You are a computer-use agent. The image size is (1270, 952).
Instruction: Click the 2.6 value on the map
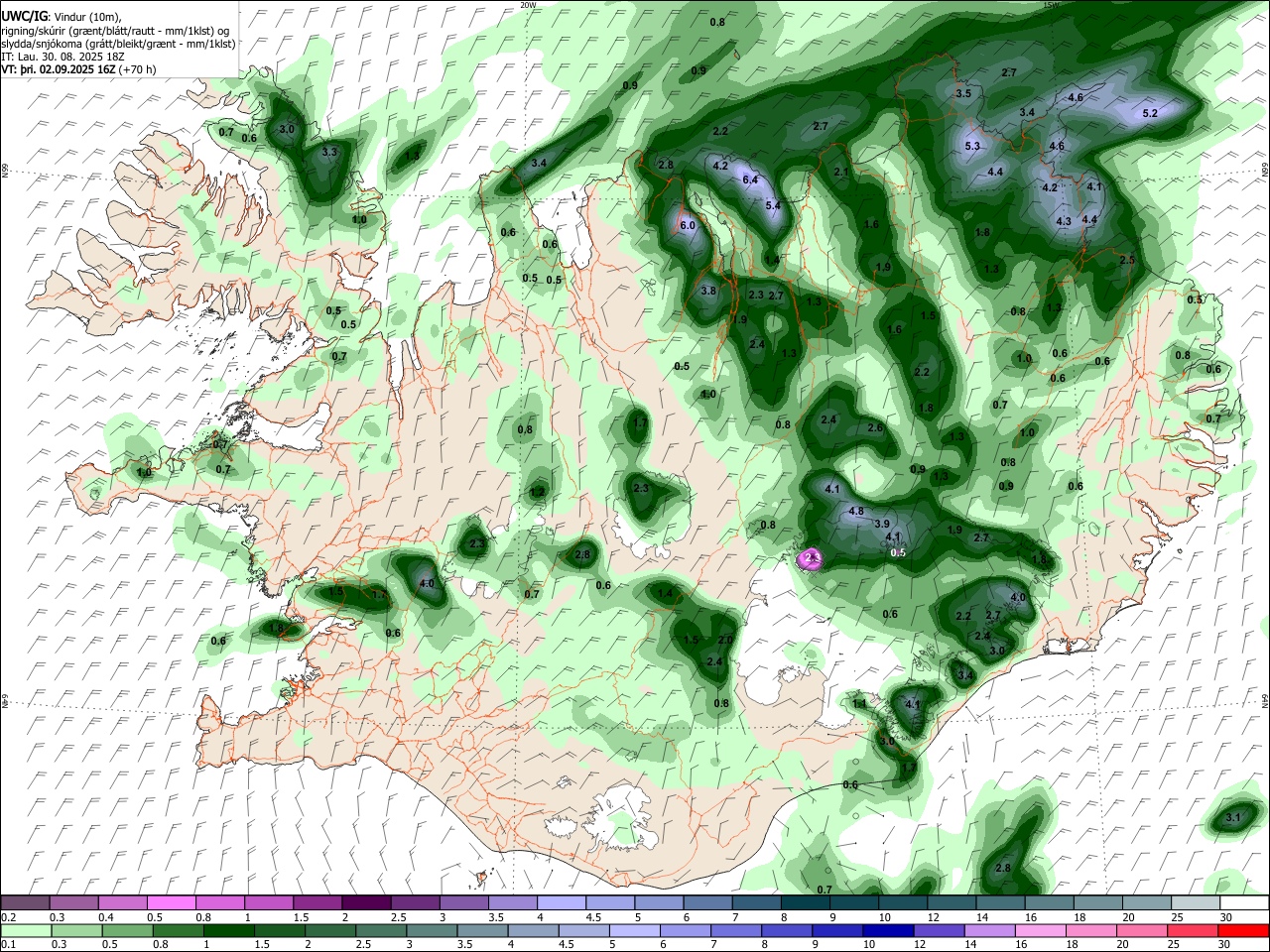coord(875,427)
